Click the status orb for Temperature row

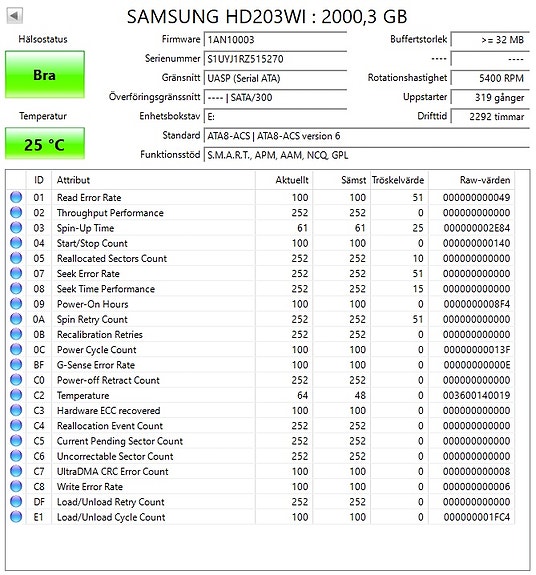click(16, 395)
